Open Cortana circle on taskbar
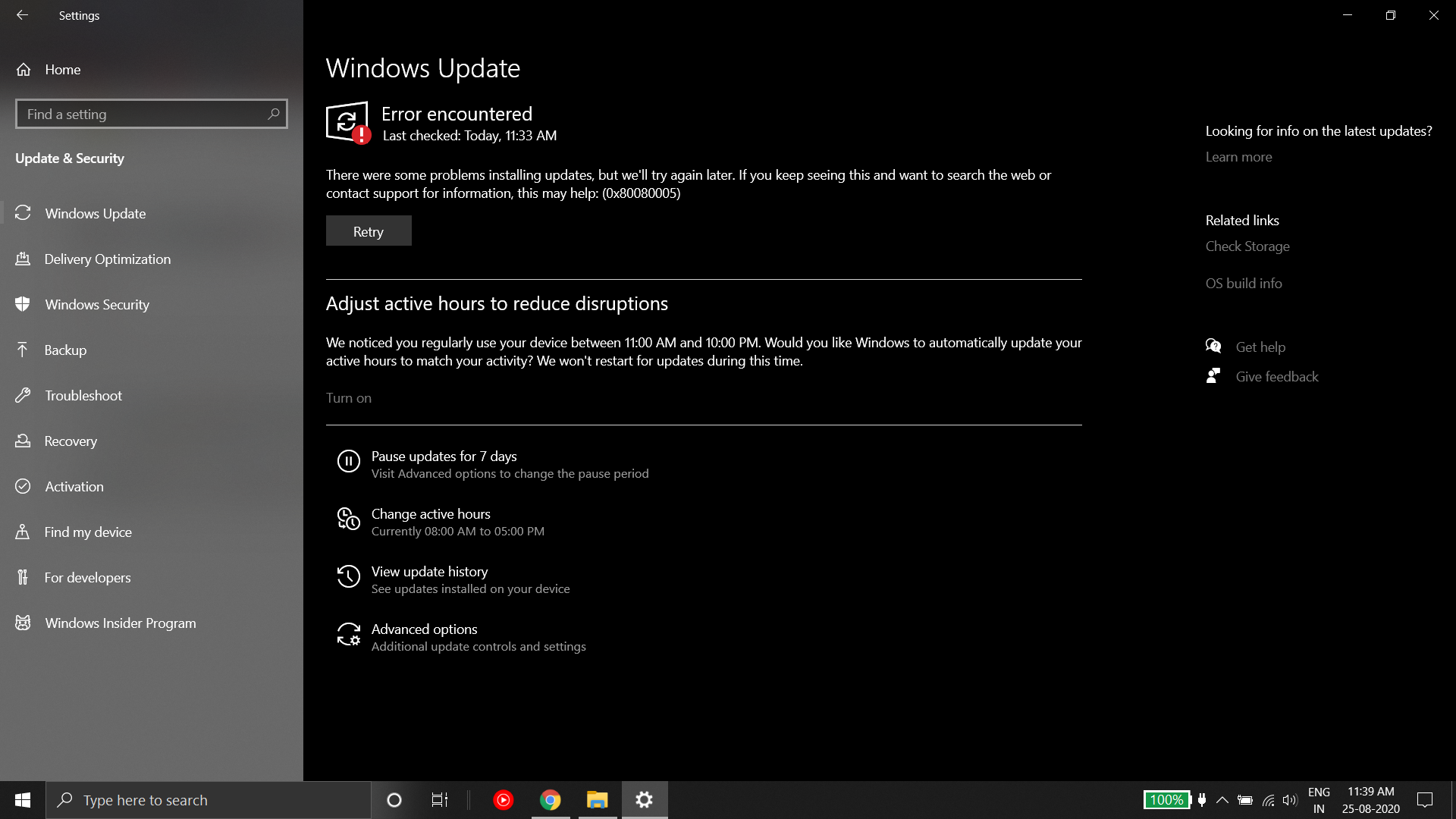This screenshot has height=819, width=1456. click(x=394, y=800)
